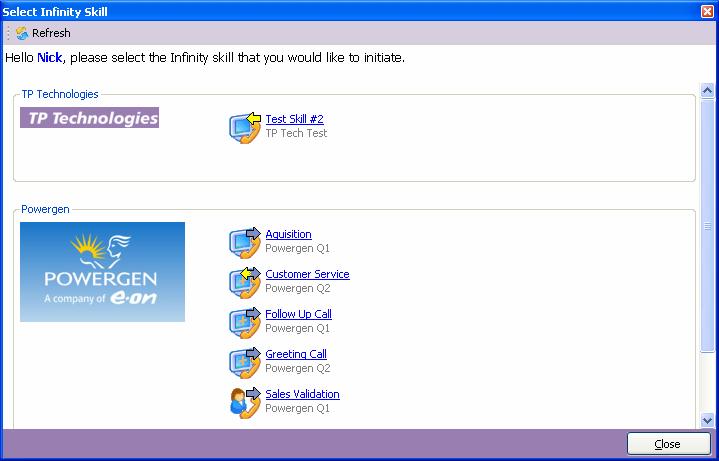The height and width of the screenshot is (461, 719).
Task: Click the vertical scrollbar thumb
Action: 707,226
